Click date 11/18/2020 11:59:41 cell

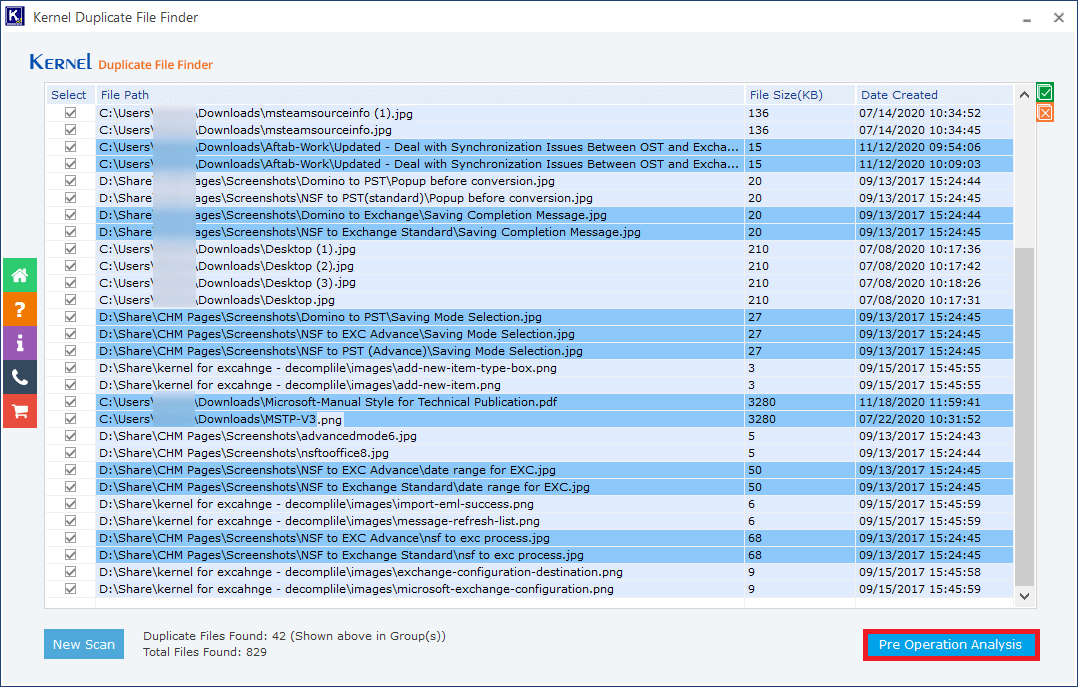(x=934, y=402)
